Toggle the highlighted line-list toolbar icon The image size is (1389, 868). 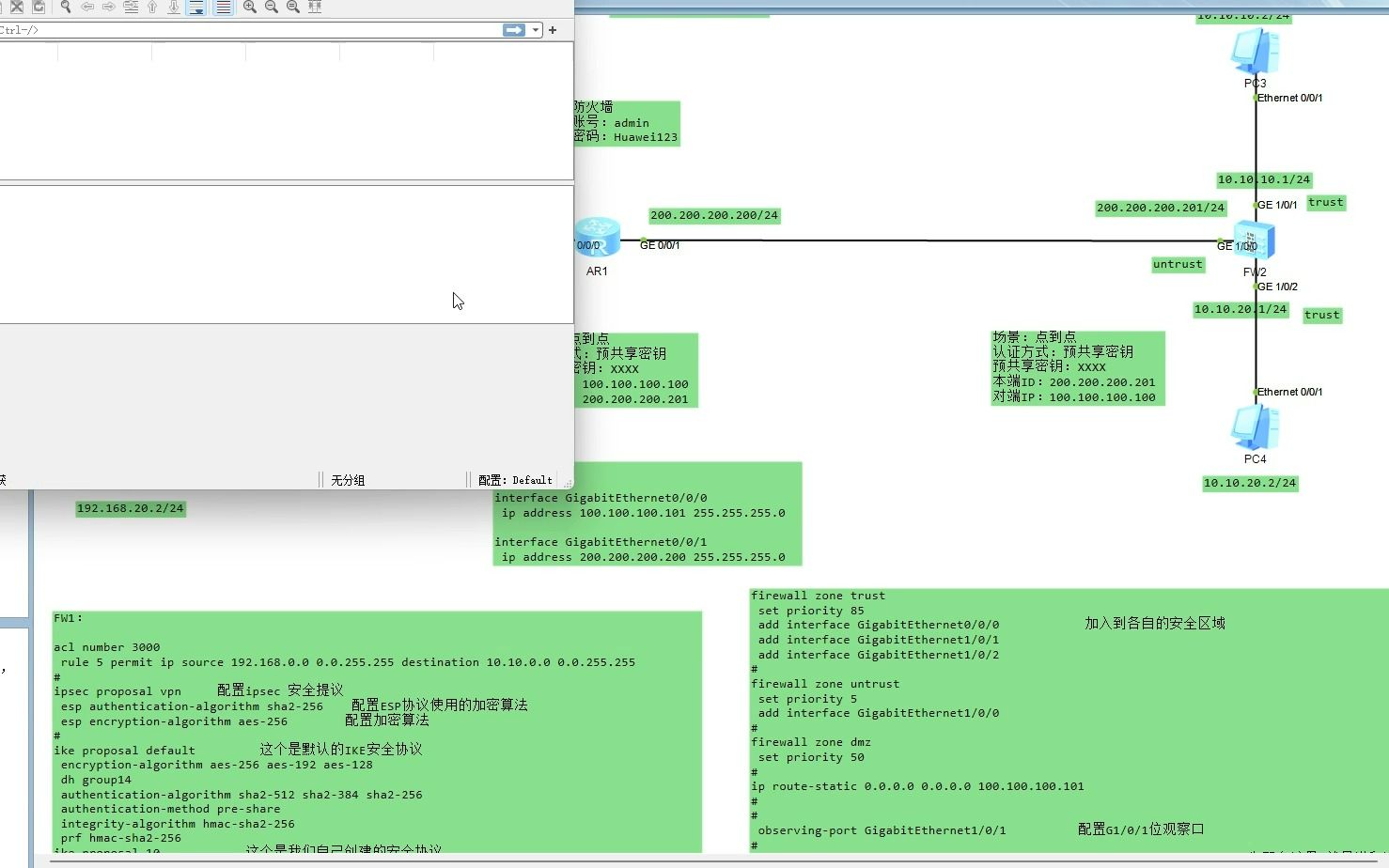click(x=224, y=8)
